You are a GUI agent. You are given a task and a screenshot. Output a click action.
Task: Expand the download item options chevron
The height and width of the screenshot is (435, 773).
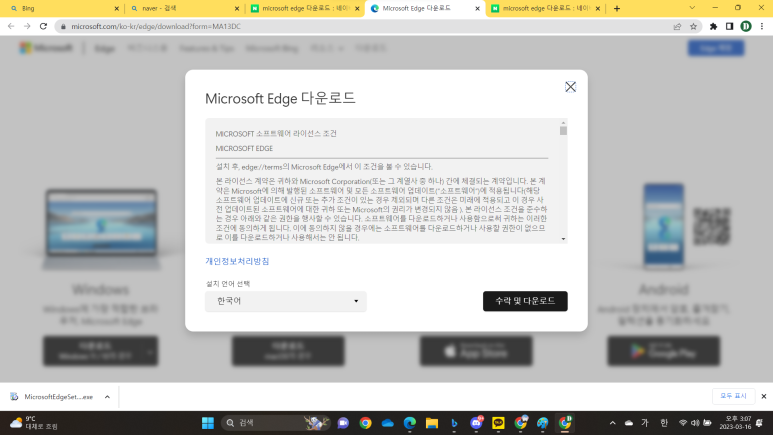click(107, 397)
